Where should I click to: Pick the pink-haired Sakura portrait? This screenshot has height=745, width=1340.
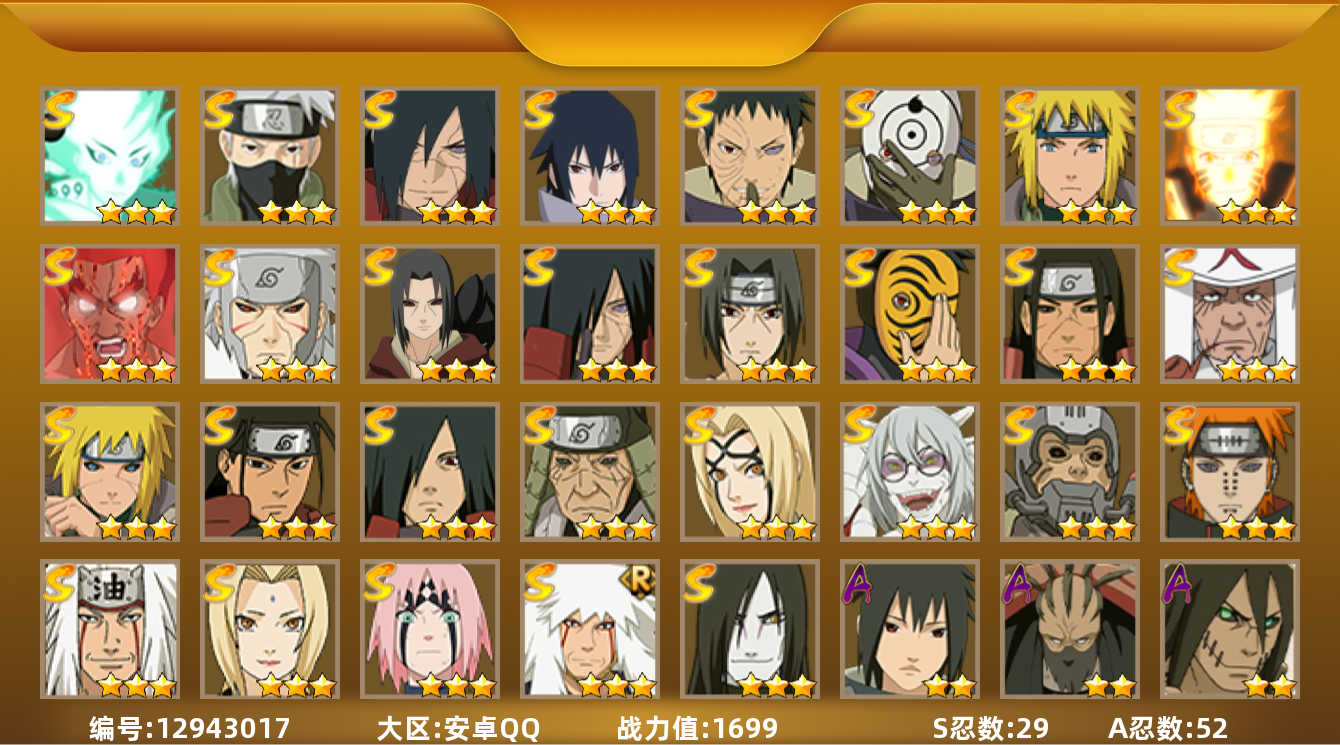point(429,629)
